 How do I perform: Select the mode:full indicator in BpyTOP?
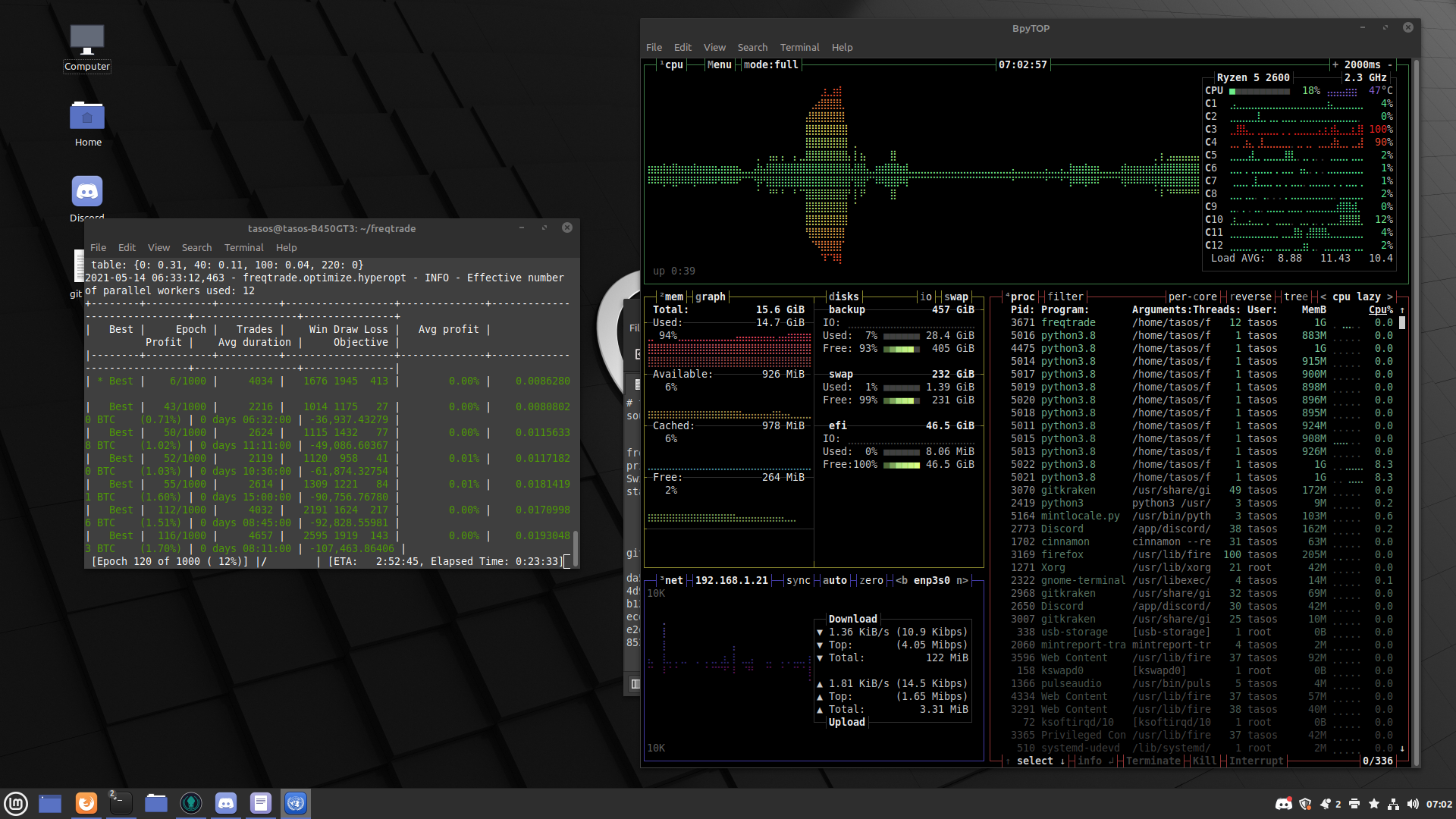pos(769,64)
